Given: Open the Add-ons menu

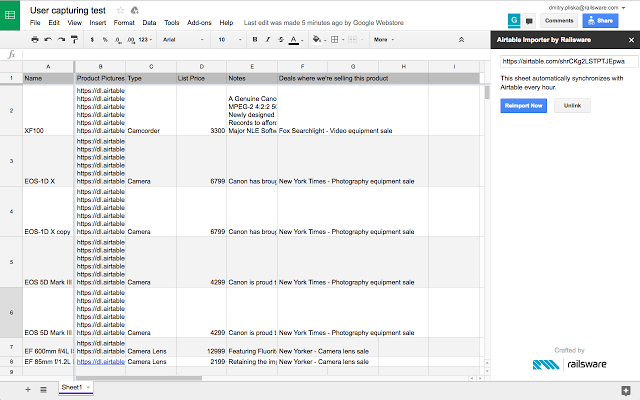Looking at the screenshot, I should pyautogui.click(x=199, y=23).
